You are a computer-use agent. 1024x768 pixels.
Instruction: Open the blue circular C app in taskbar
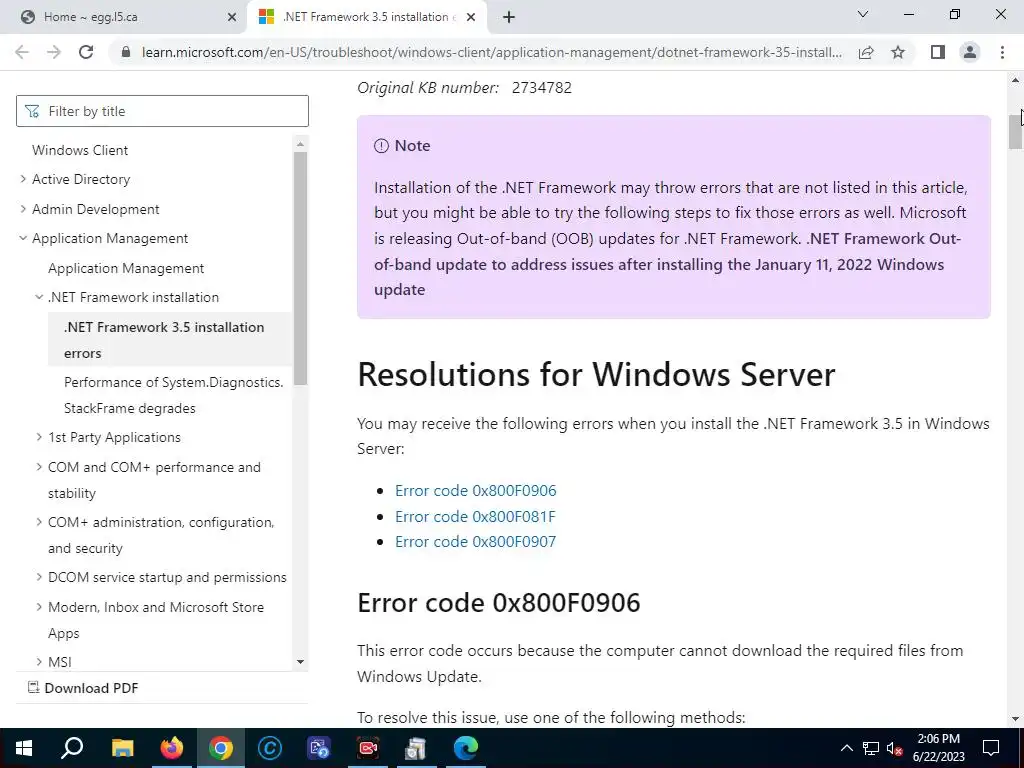click(x=270, y=748)
